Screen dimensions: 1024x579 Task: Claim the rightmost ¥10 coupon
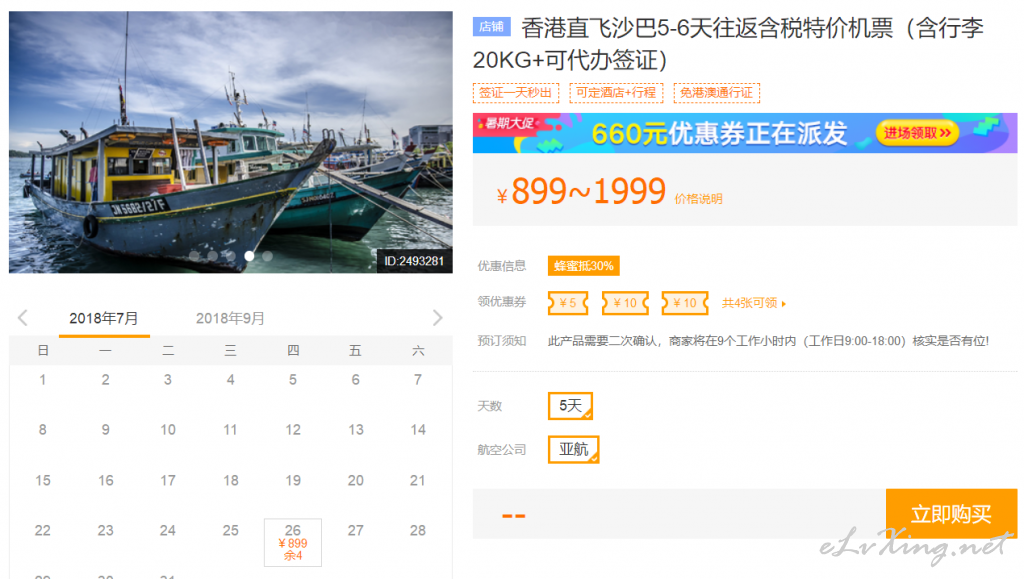click(x=684, y=303)
